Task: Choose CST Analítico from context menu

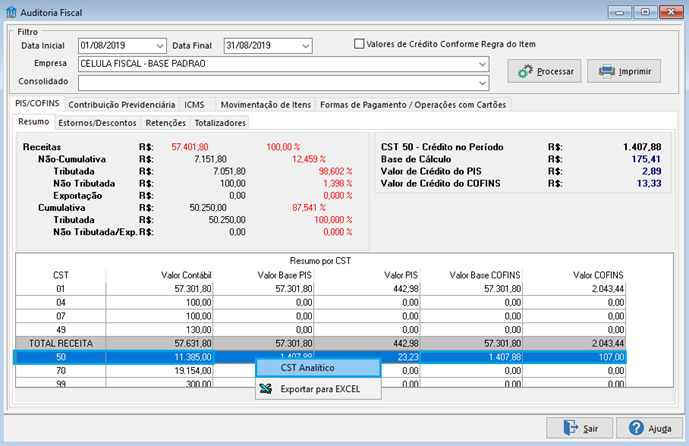Action: click(318, 368)
